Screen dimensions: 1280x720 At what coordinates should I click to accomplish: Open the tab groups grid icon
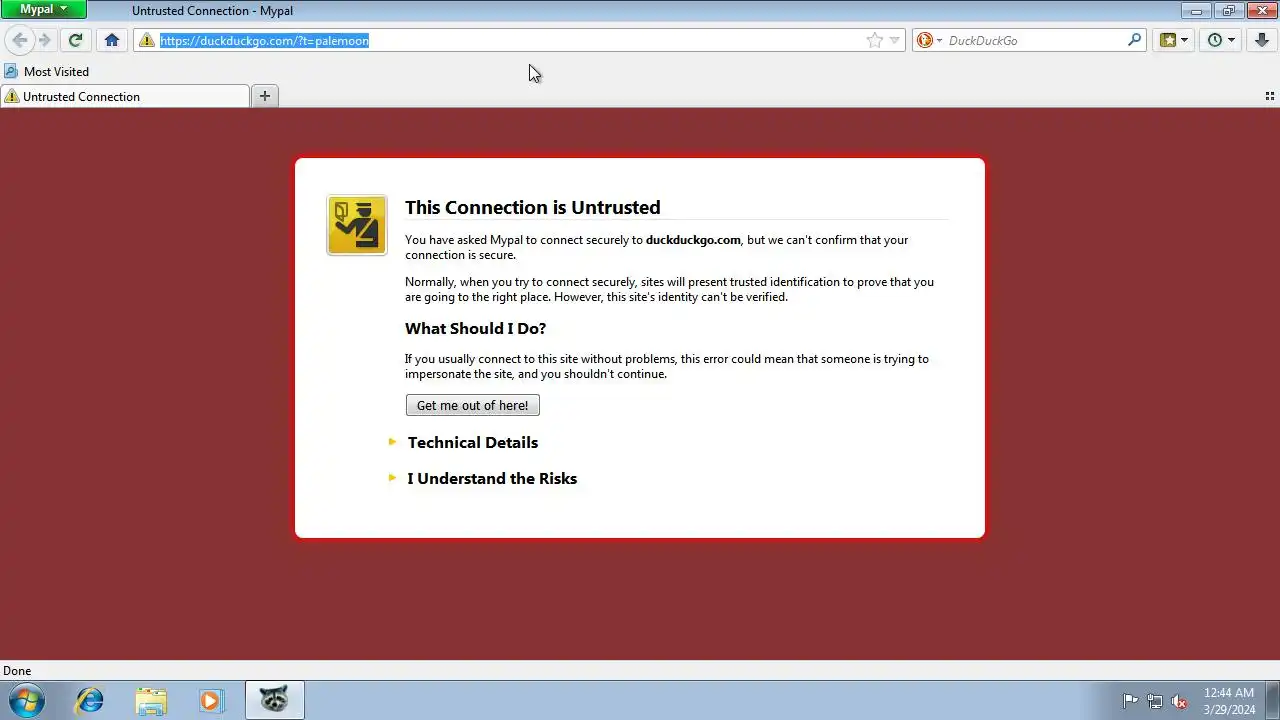tap(1269, 96)
